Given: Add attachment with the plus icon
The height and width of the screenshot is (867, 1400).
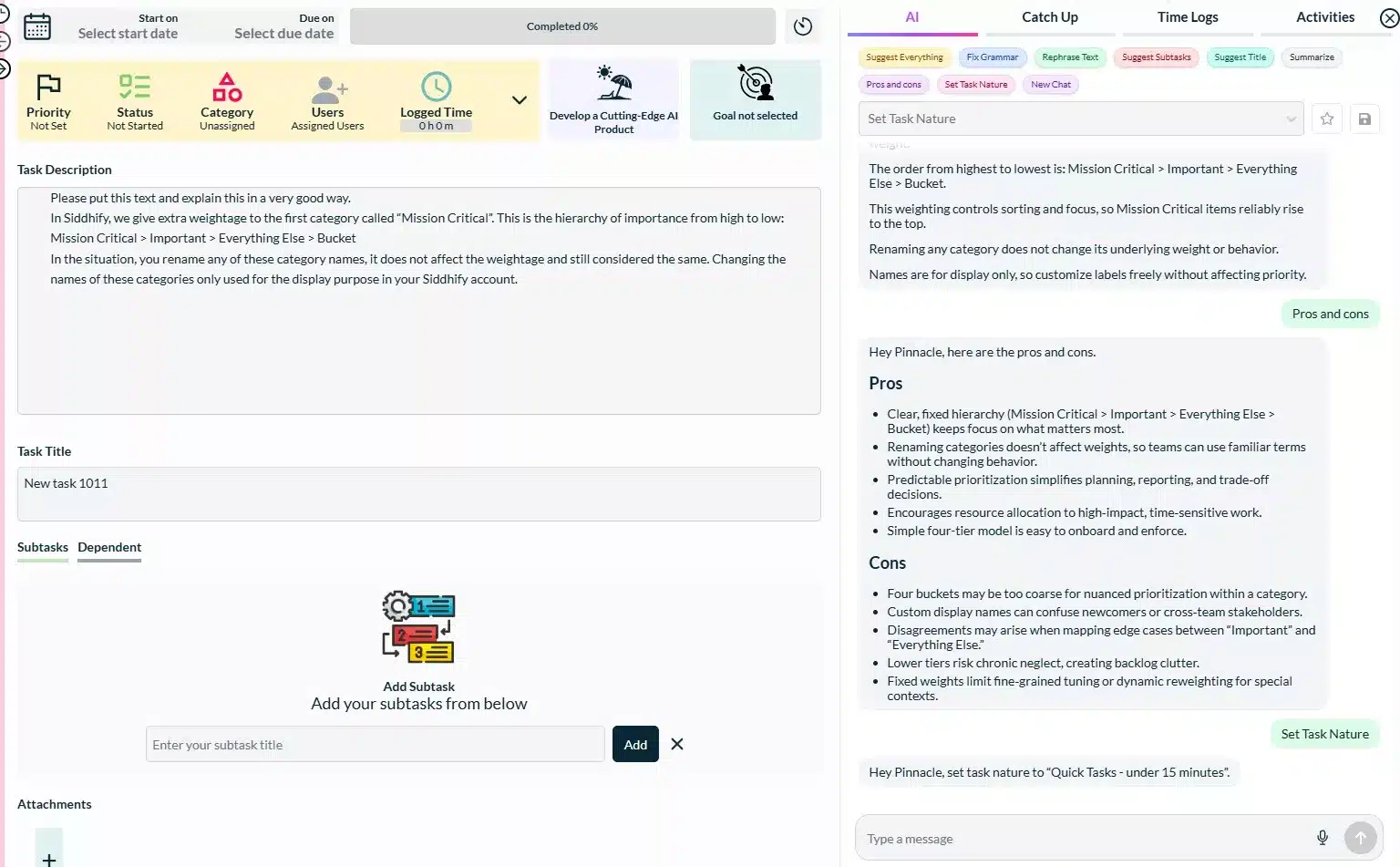Looking at the screenshot, I should (49, 859).
